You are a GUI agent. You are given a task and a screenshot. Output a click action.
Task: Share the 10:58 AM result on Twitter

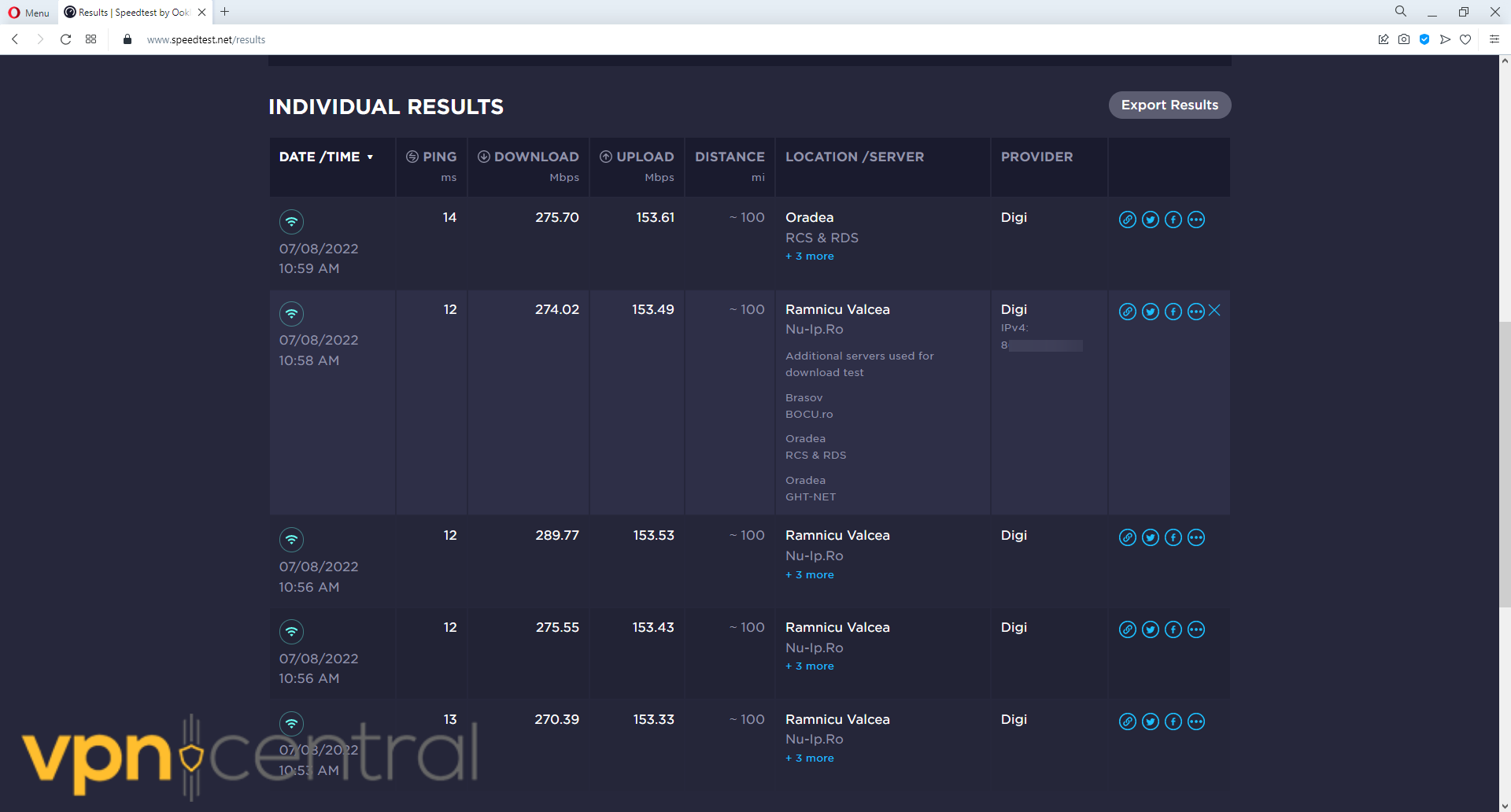pyautogui.click(x=1150, y=312)
